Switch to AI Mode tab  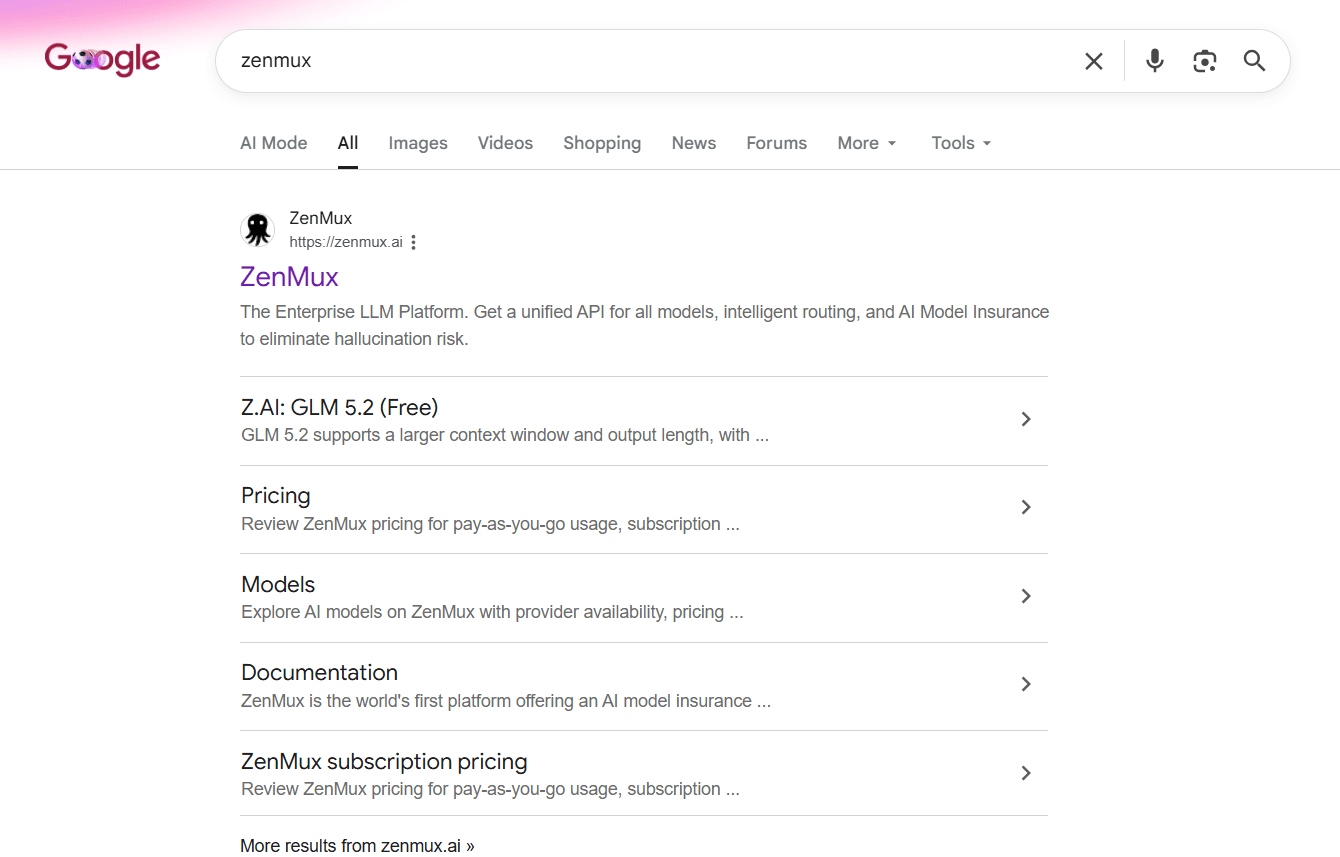tap(274, 143)
